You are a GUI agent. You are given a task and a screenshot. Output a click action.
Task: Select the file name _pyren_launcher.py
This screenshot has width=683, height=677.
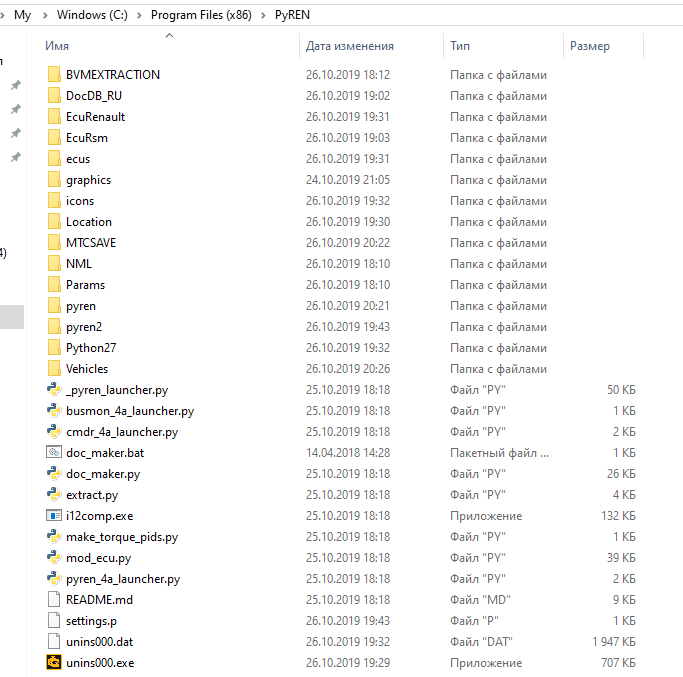pos(117,390)
